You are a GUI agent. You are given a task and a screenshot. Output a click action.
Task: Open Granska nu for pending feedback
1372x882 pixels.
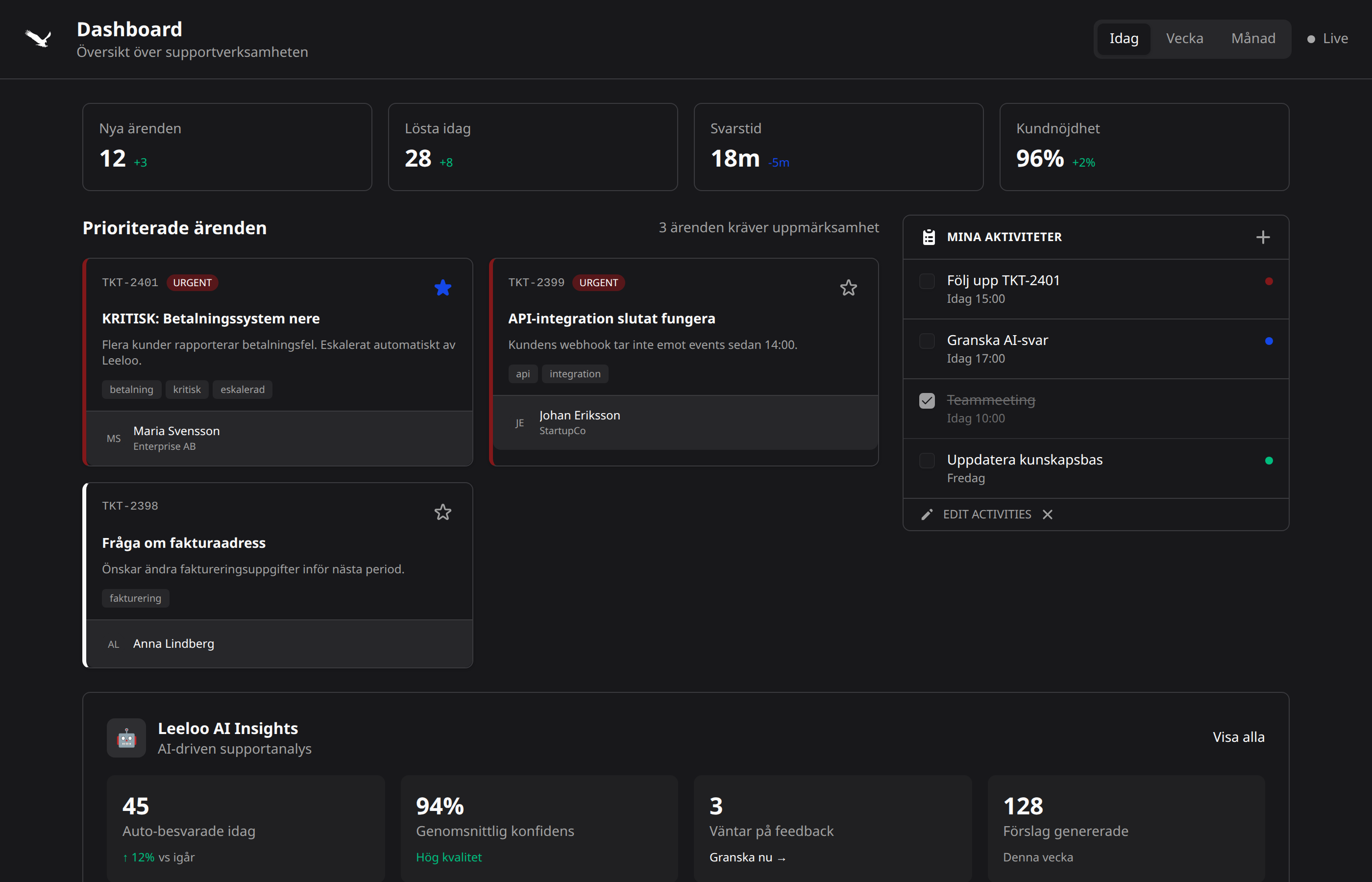point(746,857)
